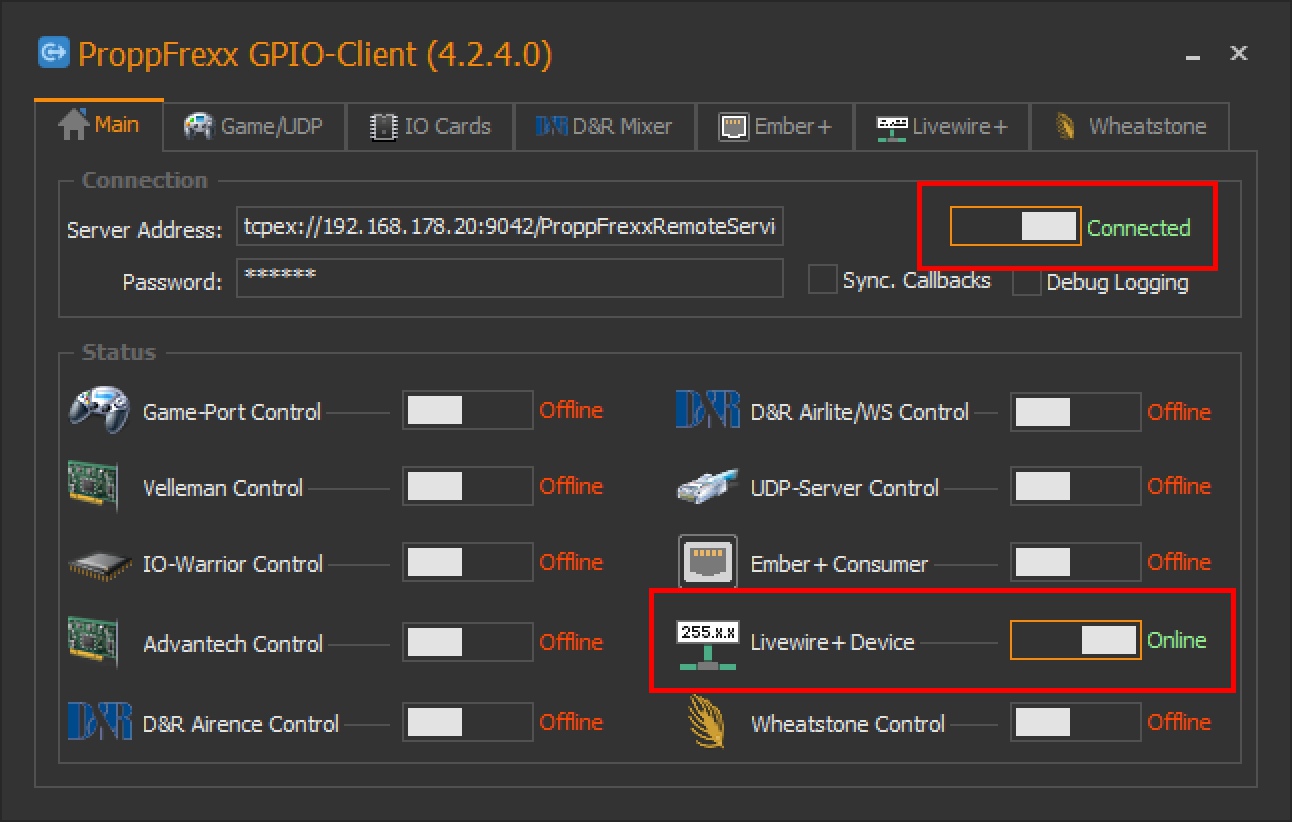
Task: Click the Wheatstone Control wheat icon
Action: click(706, 722)
